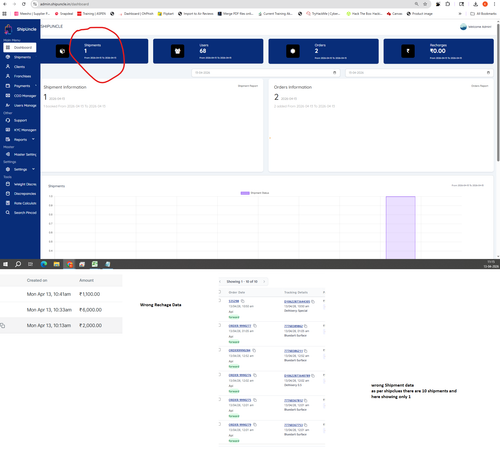Screen dimensions: 500x459
Task: Open the Recharges ₹0.00 card
Action: pos(439,51)
